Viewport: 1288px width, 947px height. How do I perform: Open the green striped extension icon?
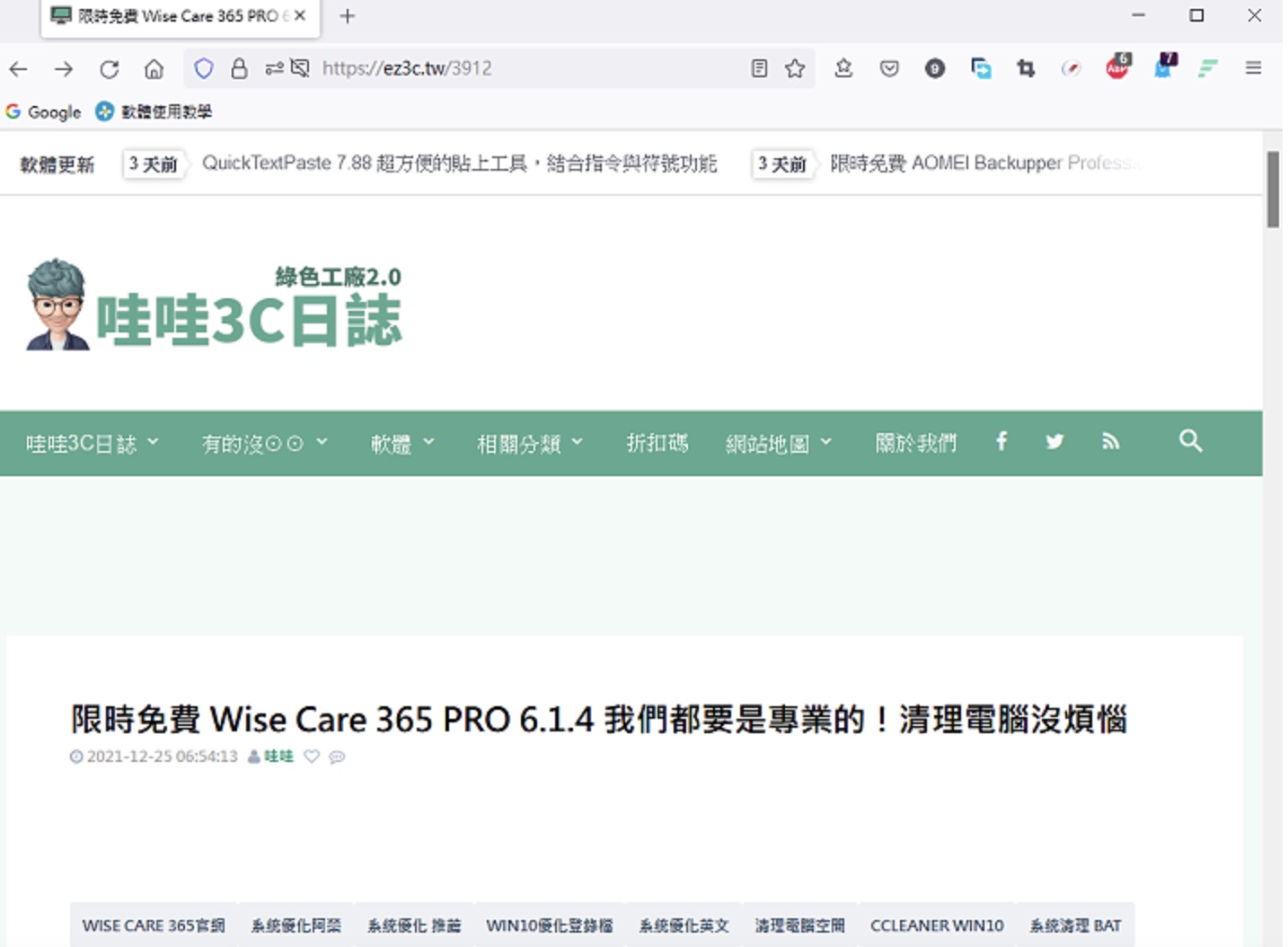pos(1208,68)
